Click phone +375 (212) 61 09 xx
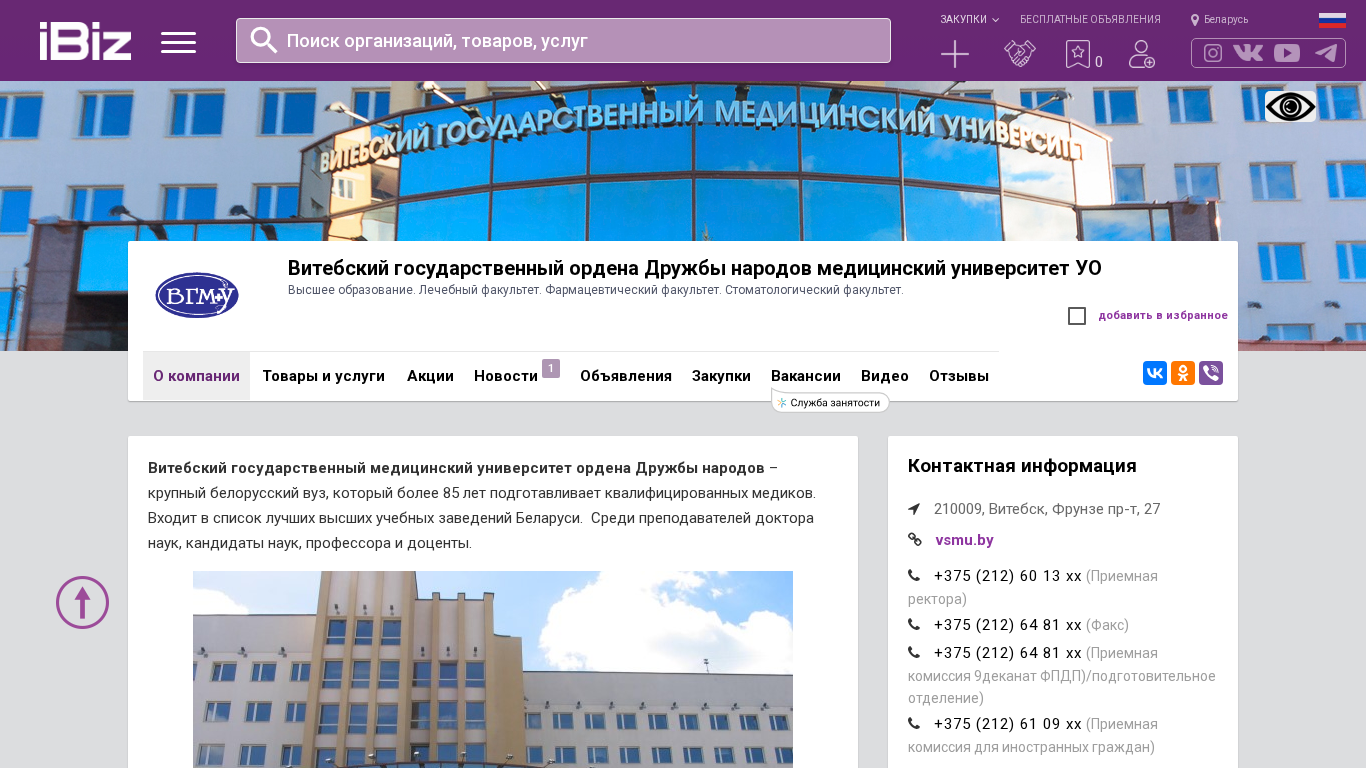The width and height of the screenshot is (1366, 768). [1008, 724]
